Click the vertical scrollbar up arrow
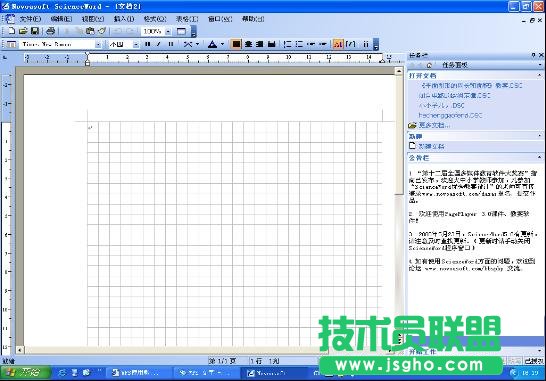This screenshot has height=381, width=546. 399,71
